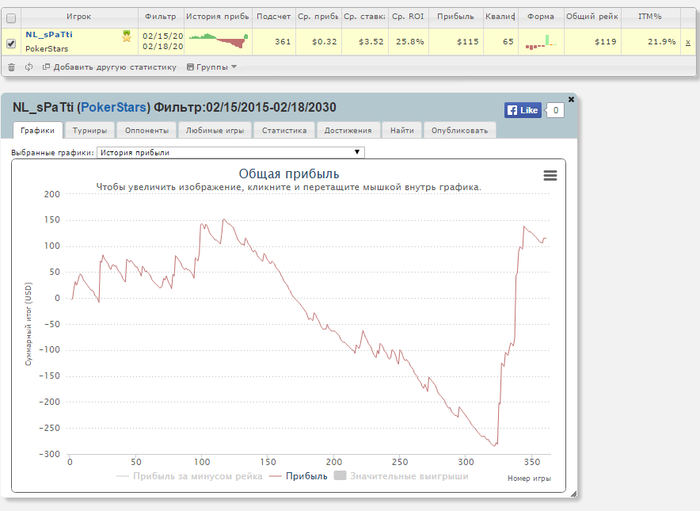Image resolution: width=700 pixels, height=511 pixels.
Task: Switch to the Графики tab
Action: 38,130
